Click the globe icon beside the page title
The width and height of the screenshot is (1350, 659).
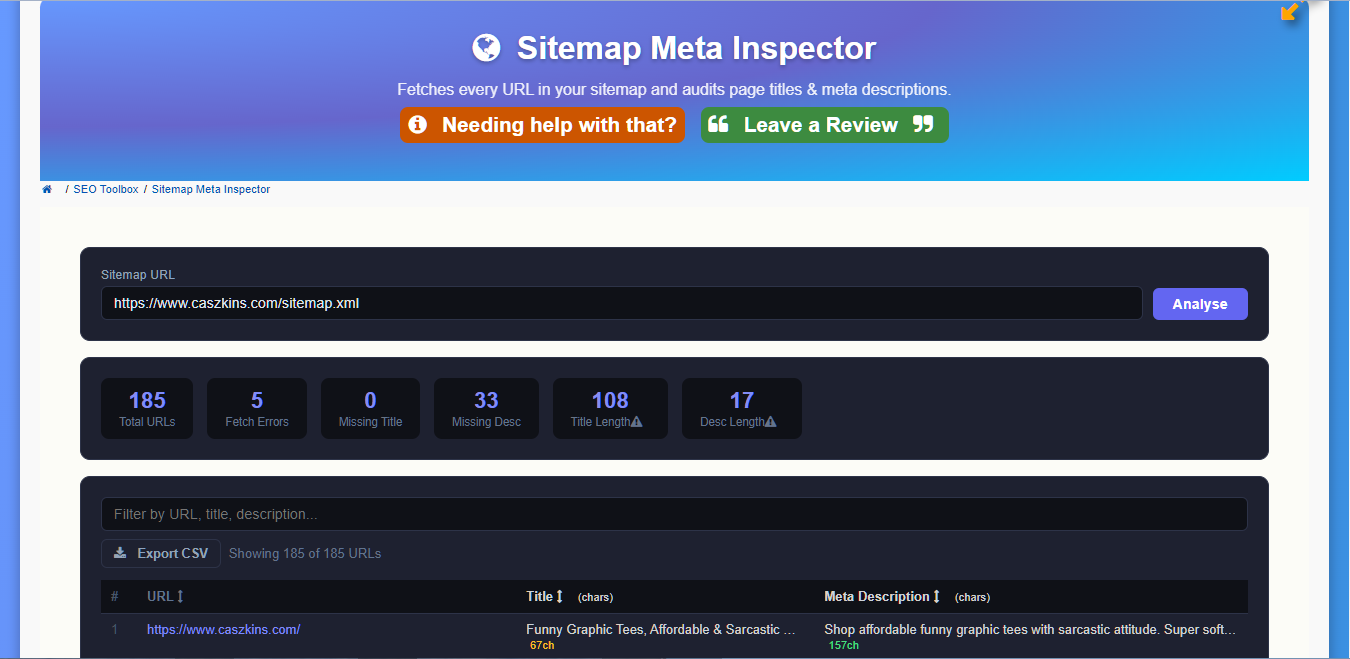point(486,48)
